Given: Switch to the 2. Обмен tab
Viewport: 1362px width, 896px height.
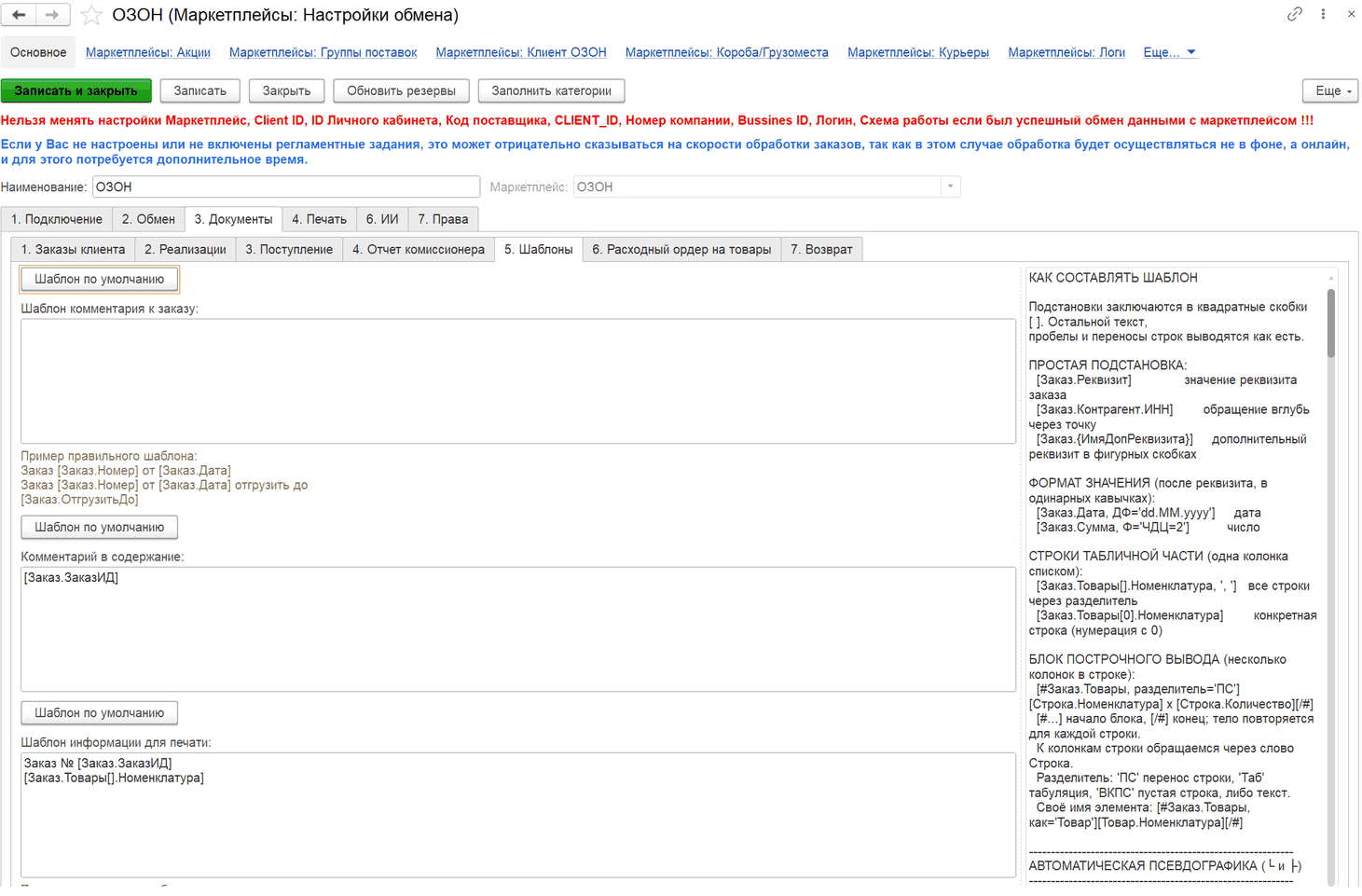Looking at the screenshot, I should 148,219.
